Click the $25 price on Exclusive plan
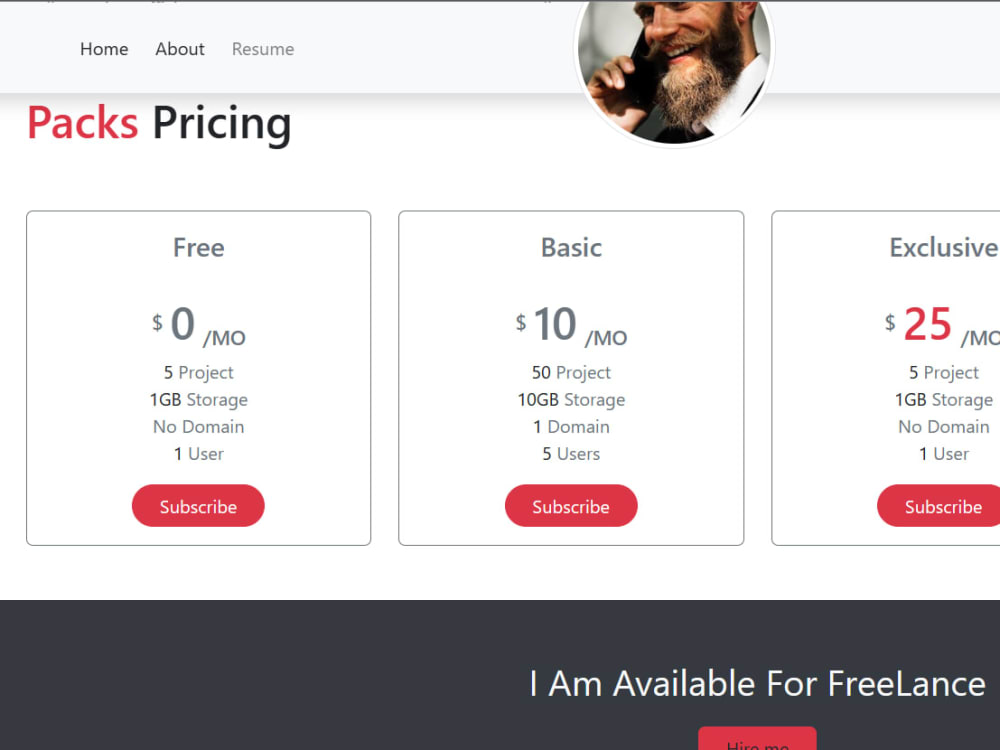The image size is (1000, 750). pyautogui.click(x=928, y=323)
